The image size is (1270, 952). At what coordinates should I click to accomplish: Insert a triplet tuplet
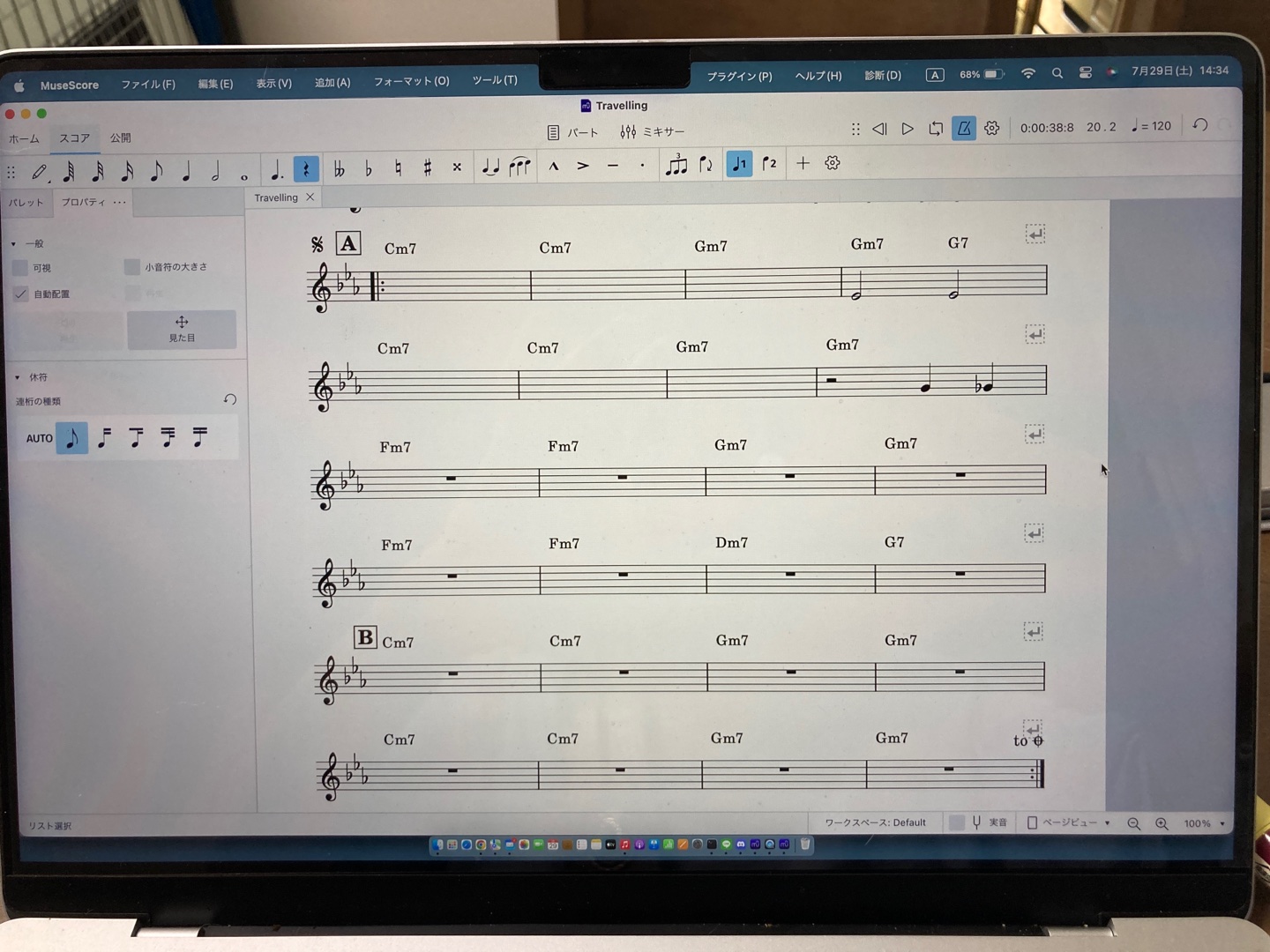[676, 165]
